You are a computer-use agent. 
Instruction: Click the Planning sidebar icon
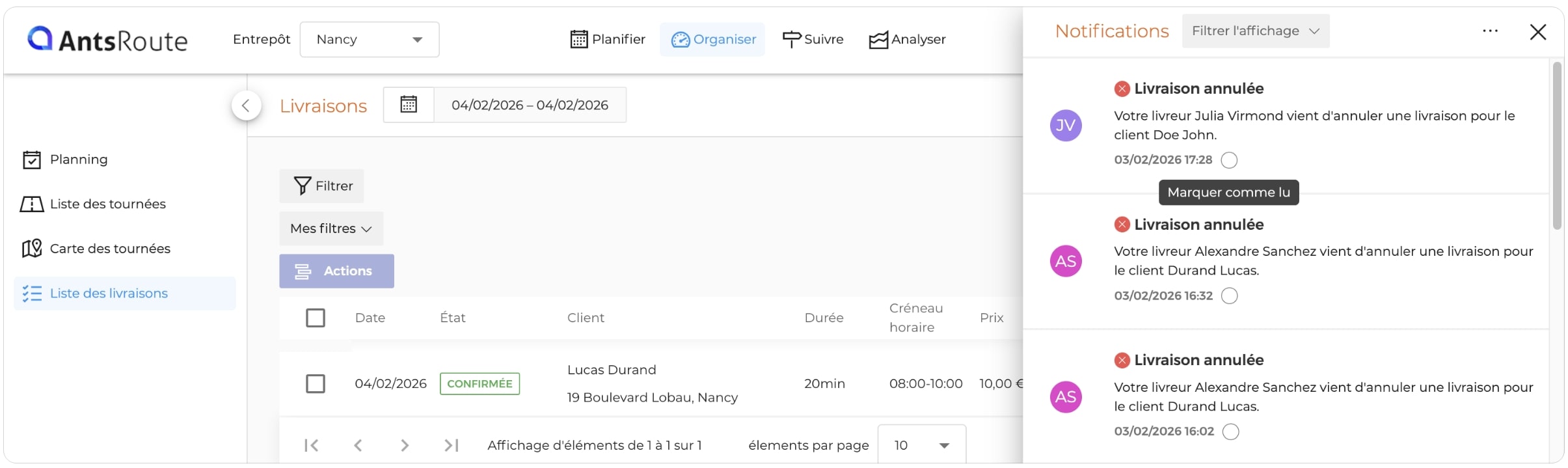[x=32, y=159]
